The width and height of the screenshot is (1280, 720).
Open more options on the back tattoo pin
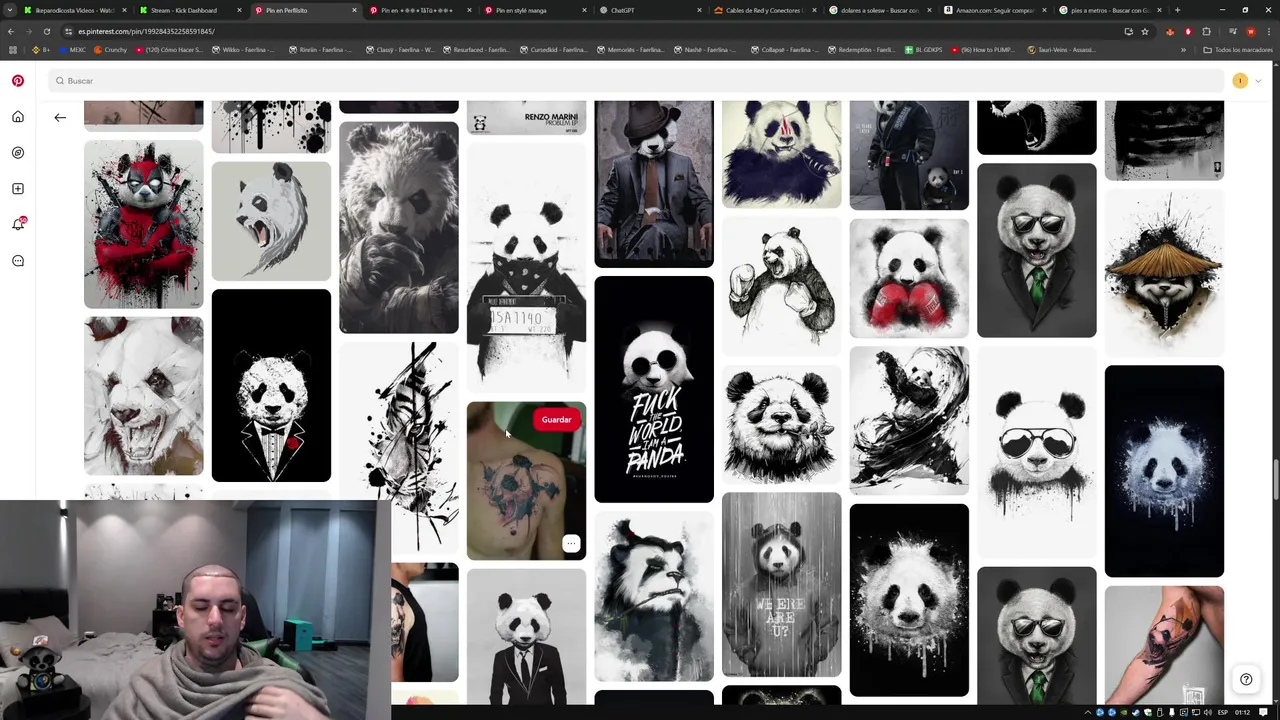pyautogui.click(x=571, y=543)
